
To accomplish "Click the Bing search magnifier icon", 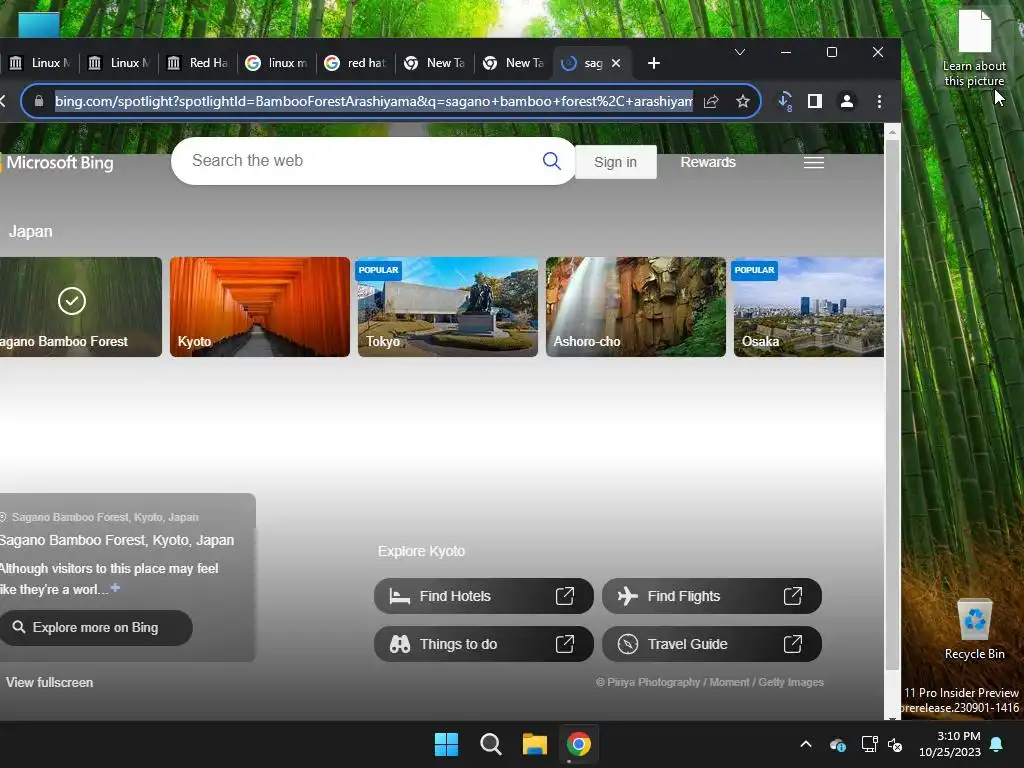I will 552,161.
